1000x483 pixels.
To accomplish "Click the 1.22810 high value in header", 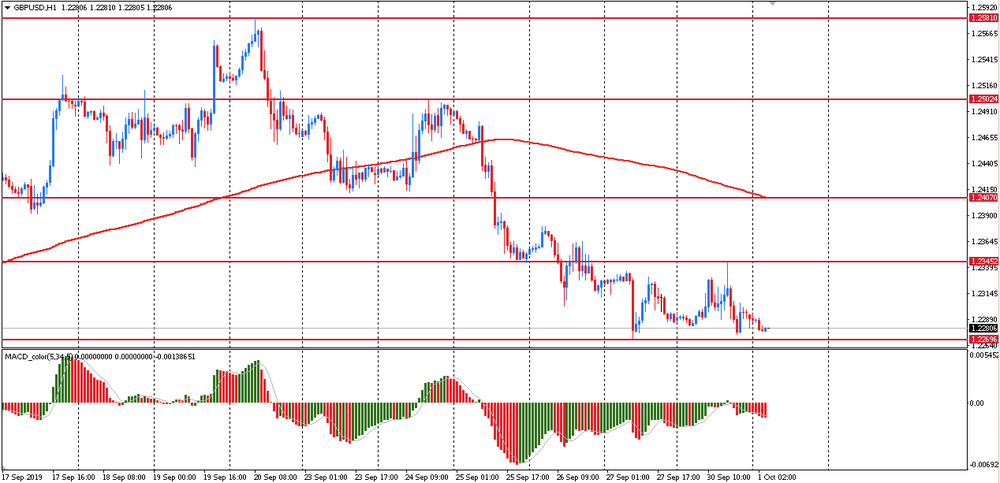I will click(102, 8).
